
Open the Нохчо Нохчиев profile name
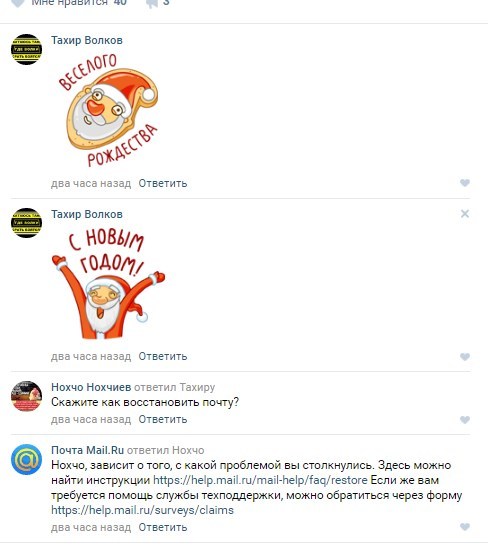91,387
